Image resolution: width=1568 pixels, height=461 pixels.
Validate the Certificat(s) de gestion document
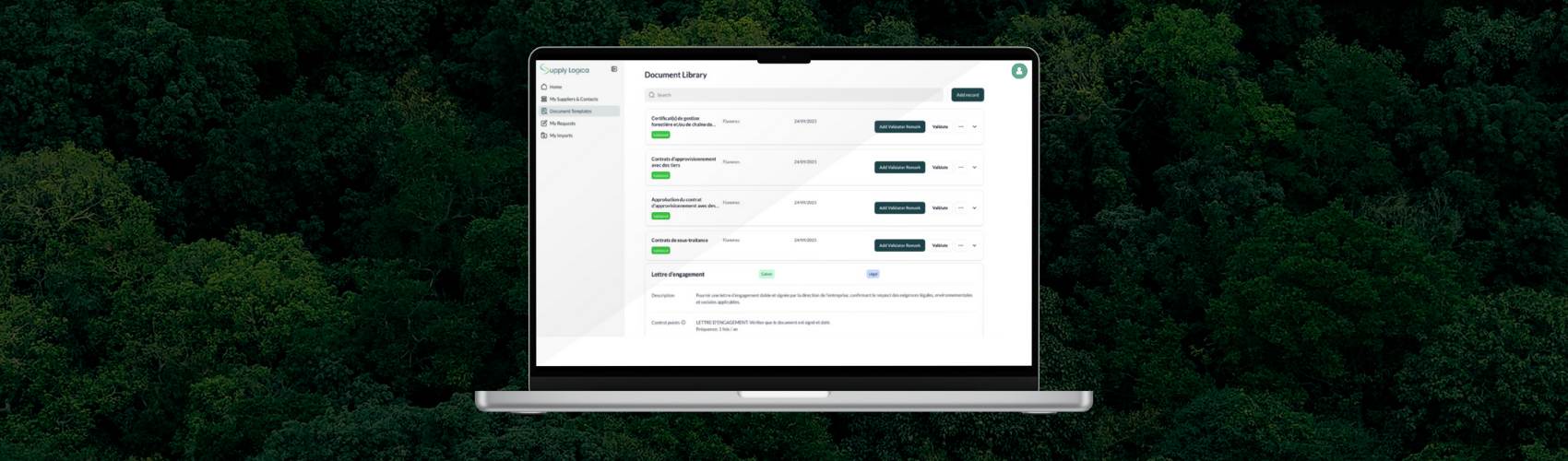click(x=940, y=126)
